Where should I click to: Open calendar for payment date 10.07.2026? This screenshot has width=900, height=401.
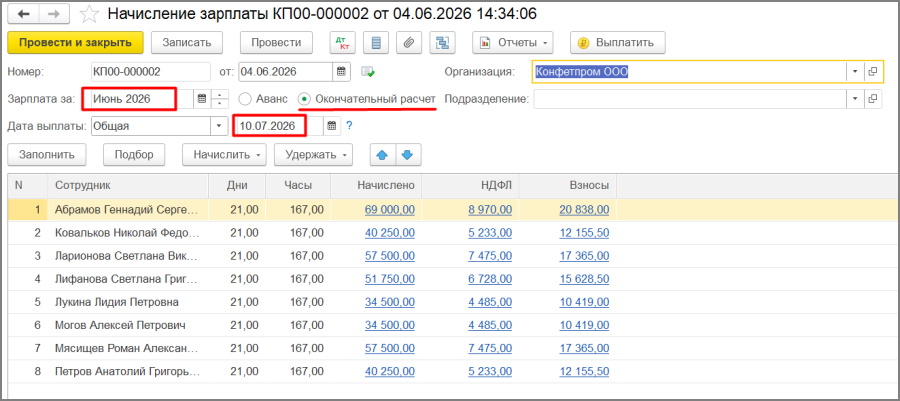(332, 126)
